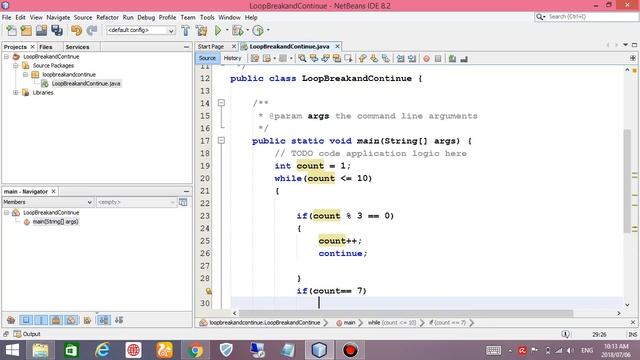Image resolution: width=640 pixels, height=360 pixels.
Task: Click the Start Macro Recording red icon
Action: click(426, 59)
